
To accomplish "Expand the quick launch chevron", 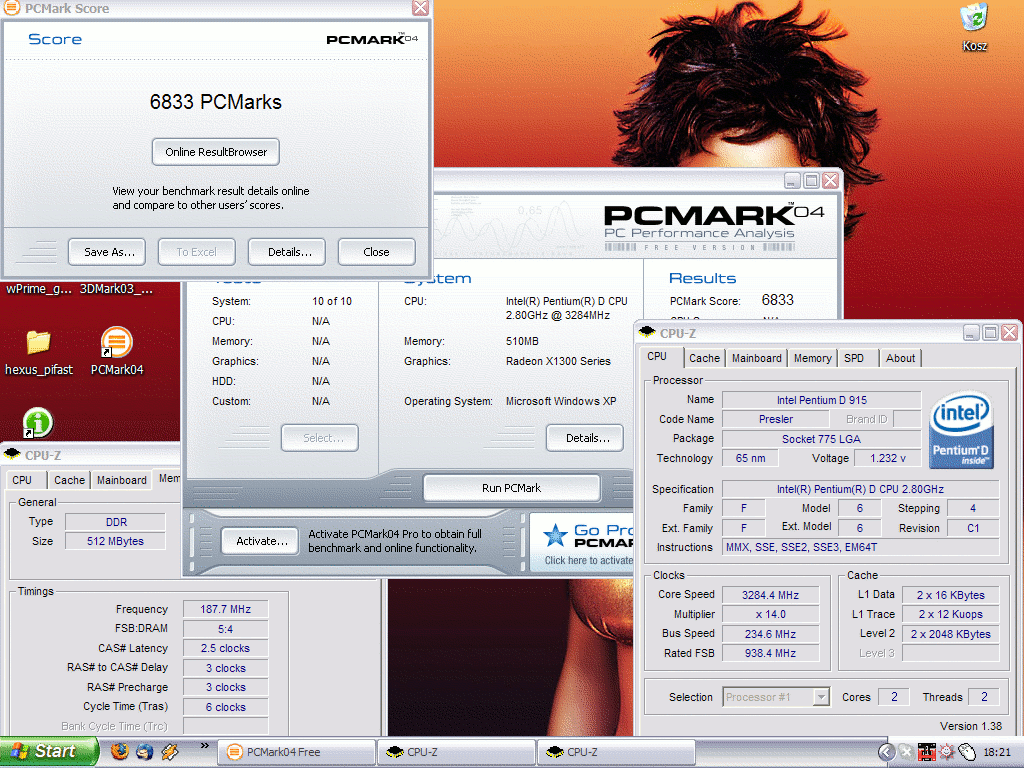I will point(204,746).
